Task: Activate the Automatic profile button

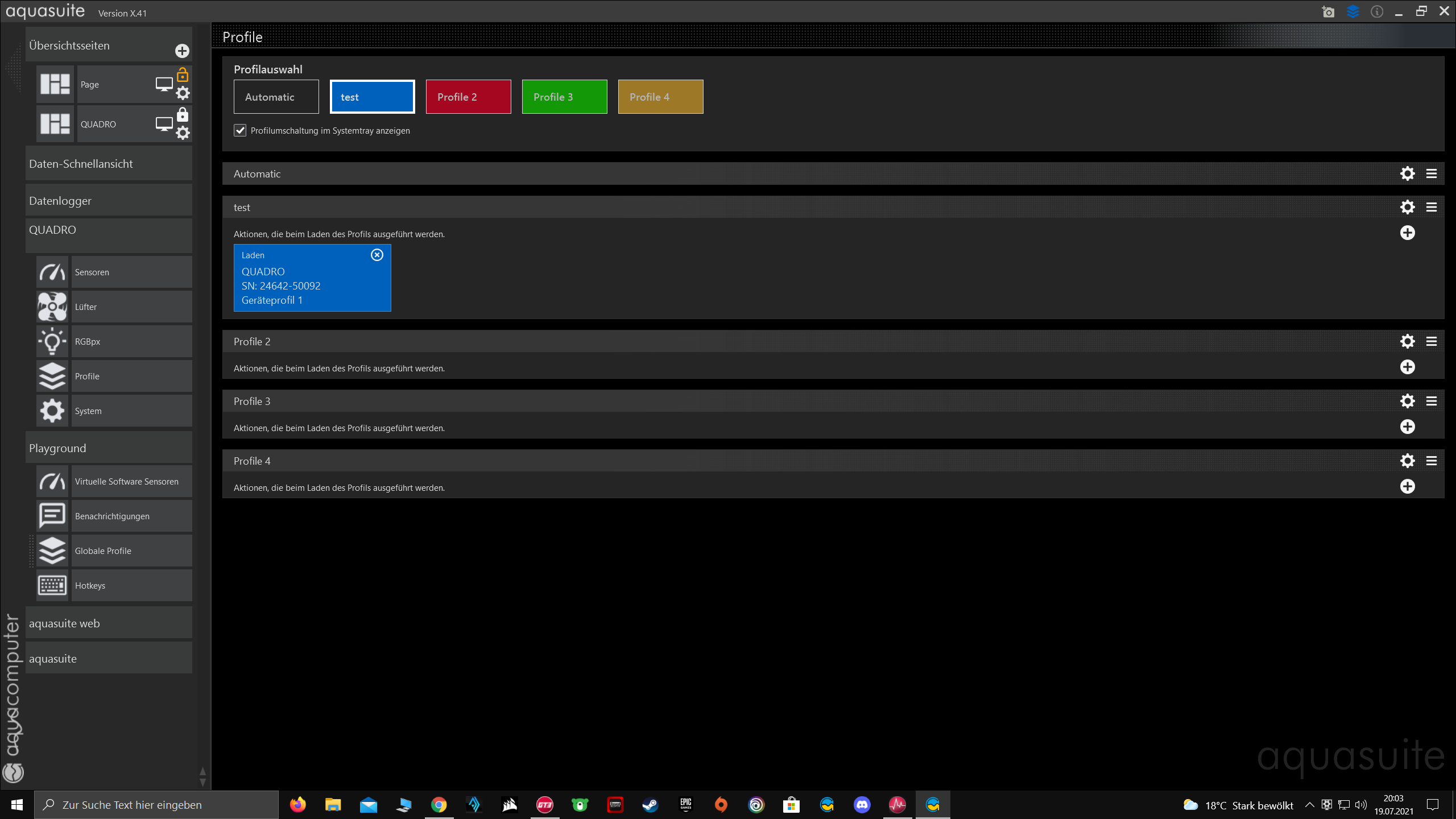Action: [276, 97]
